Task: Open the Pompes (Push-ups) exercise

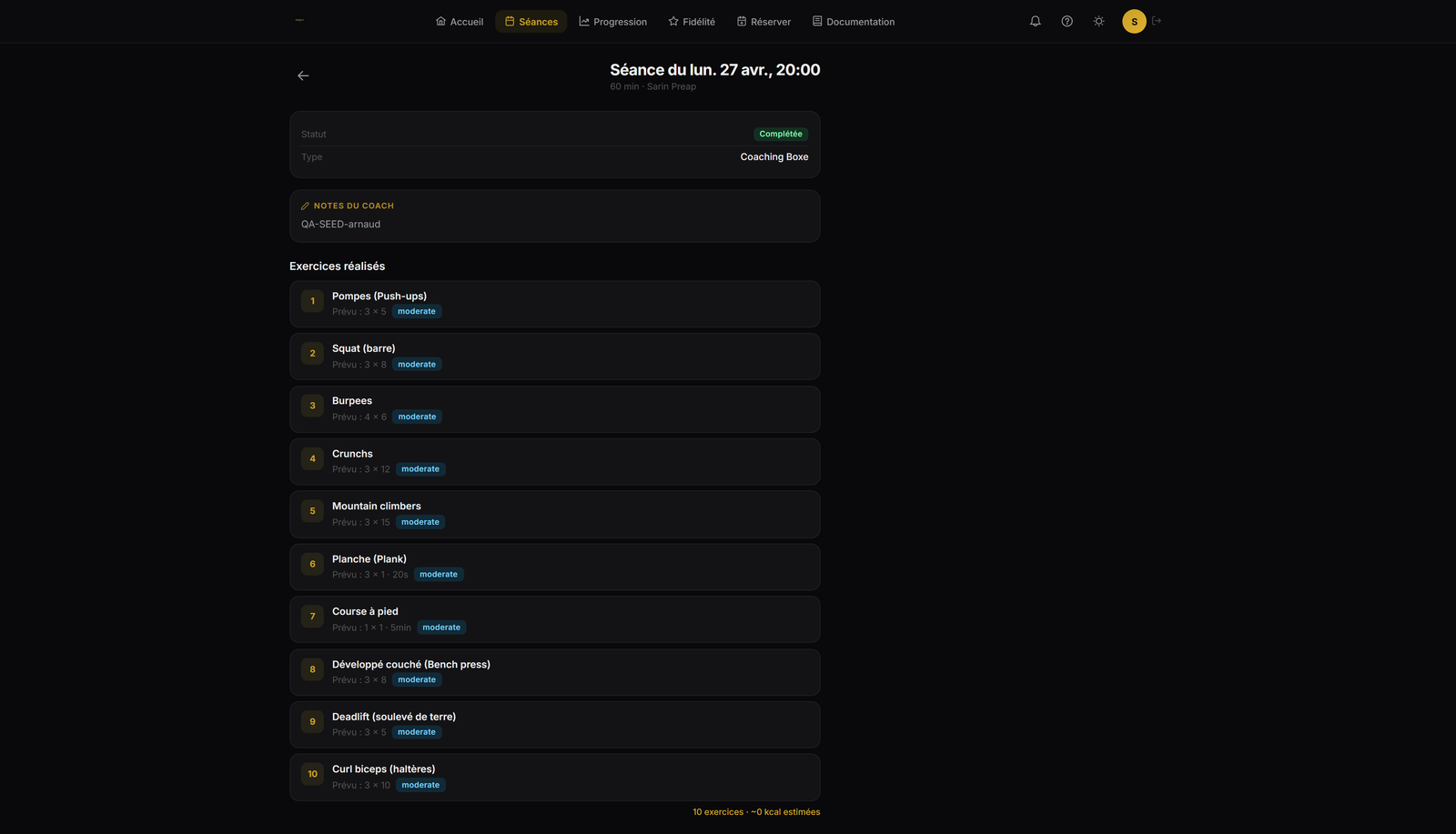Action: pos(555,304)
